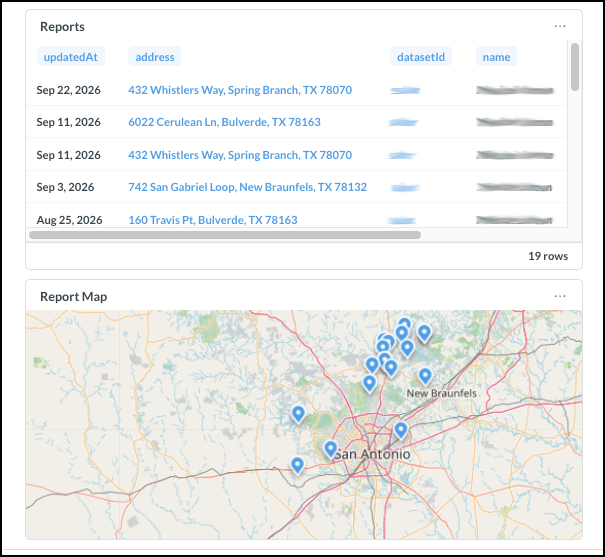Click the 19 rows count label
This screenshot has height=557, width=605.
[548, 256]
